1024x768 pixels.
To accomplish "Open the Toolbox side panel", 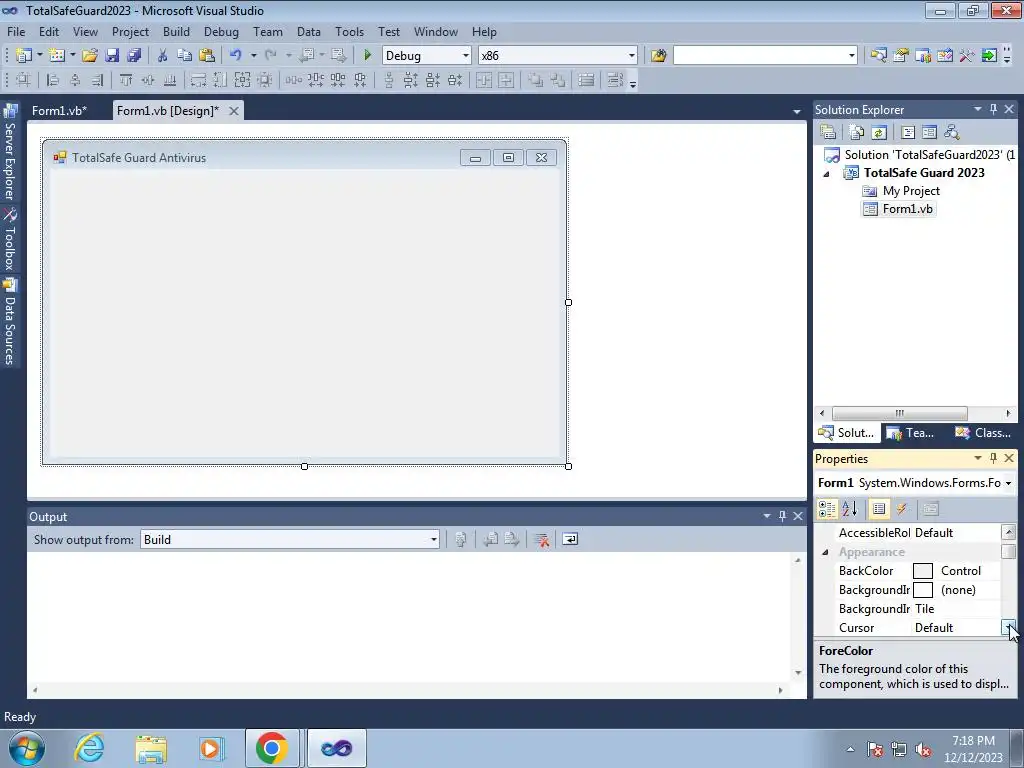I will (x=10, y=240).
